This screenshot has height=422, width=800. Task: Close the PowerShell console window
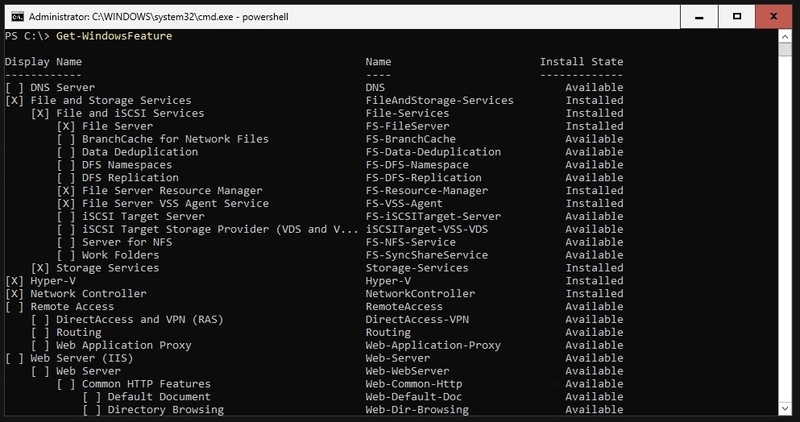coord(774,17)
